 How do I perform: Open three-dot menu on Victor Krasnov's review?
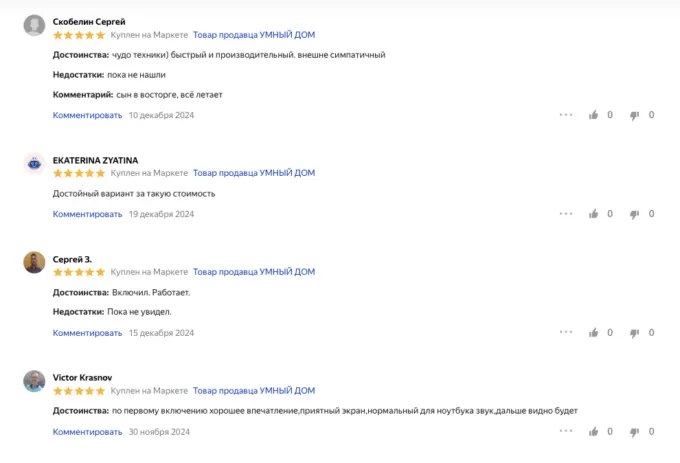[x=566, y=432]
